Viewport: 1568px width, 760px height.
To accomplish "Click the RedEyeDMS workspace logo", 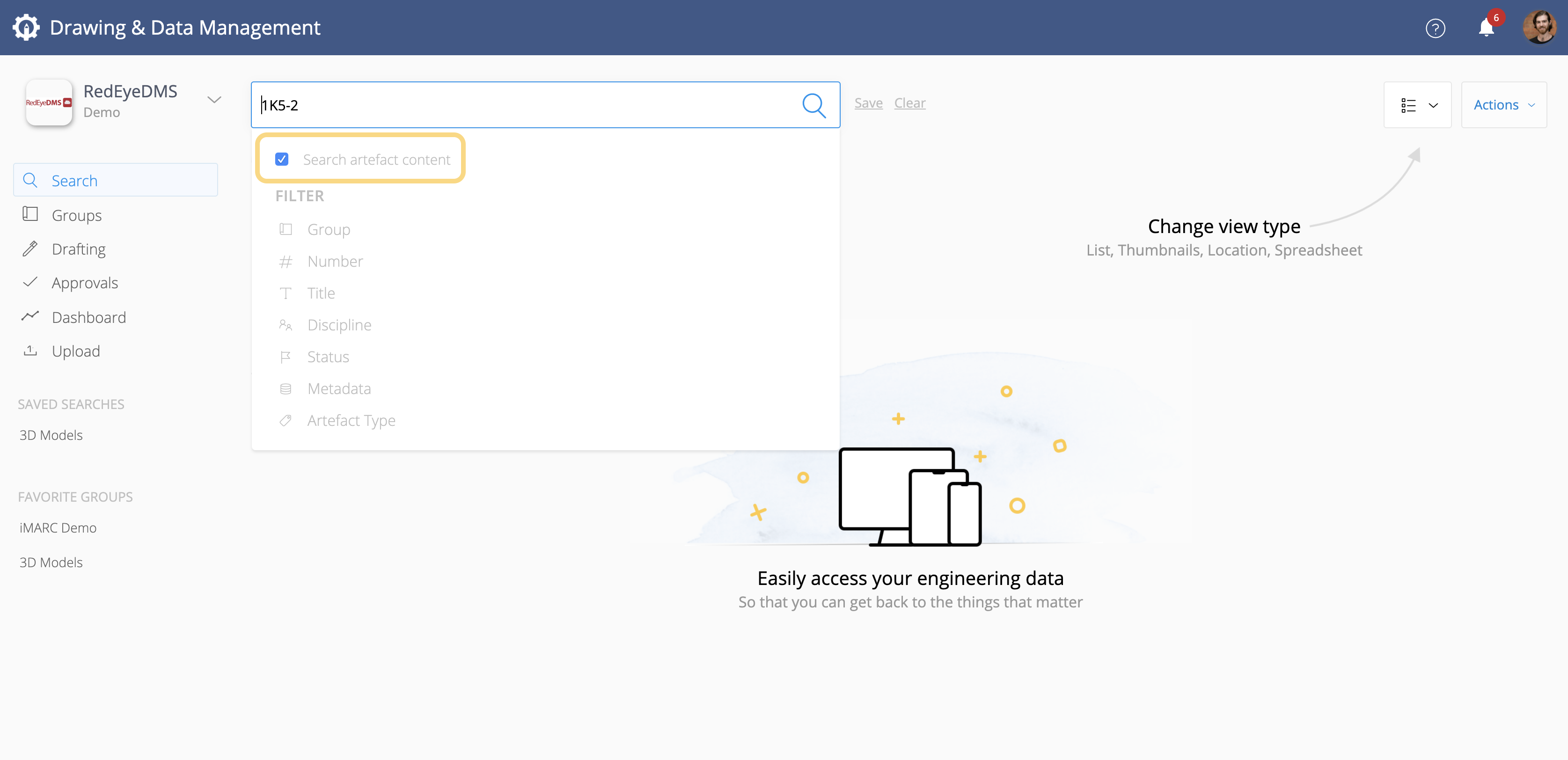I will point(49,102).
